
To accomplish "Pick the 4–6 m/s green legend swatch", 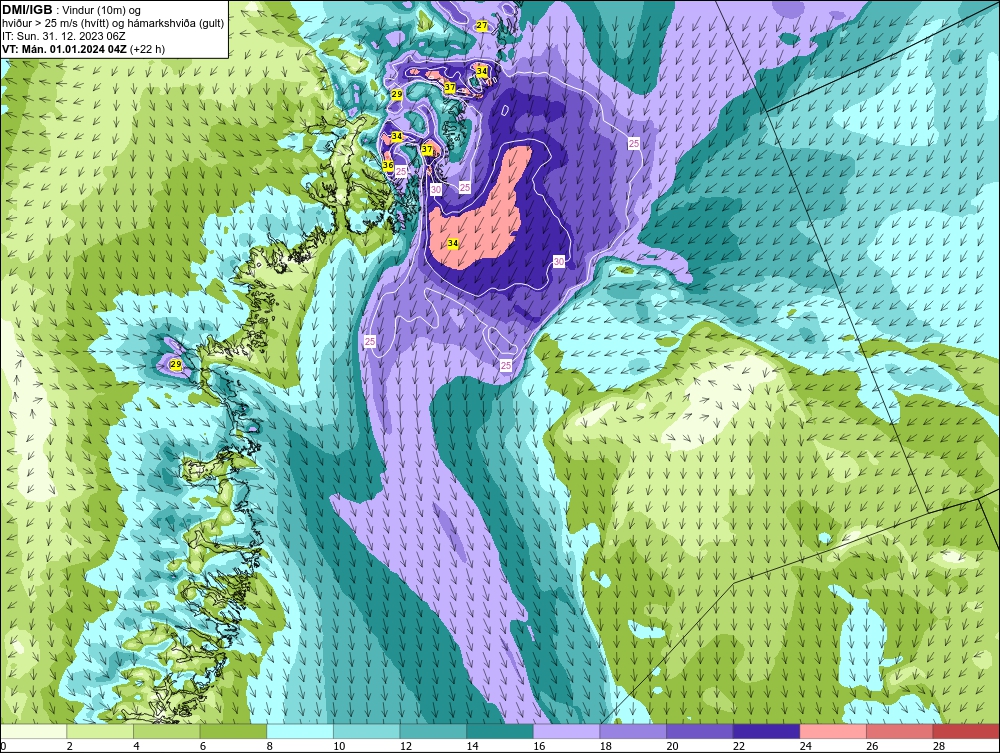I will [x=166, y=731].
